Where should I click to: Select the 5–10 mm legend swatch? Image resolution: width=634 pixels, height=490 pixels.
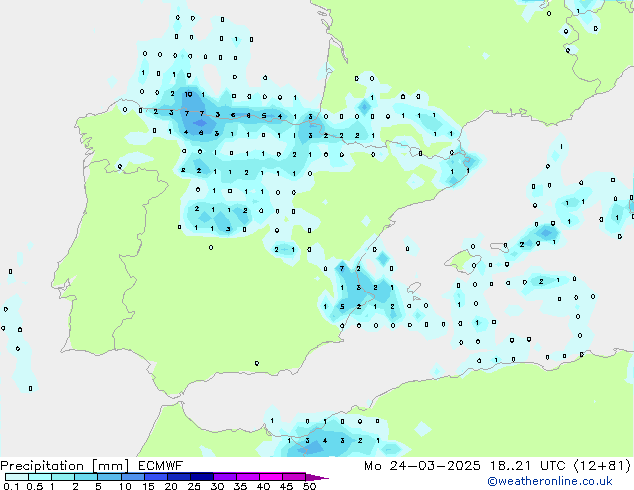pos(110,477)
